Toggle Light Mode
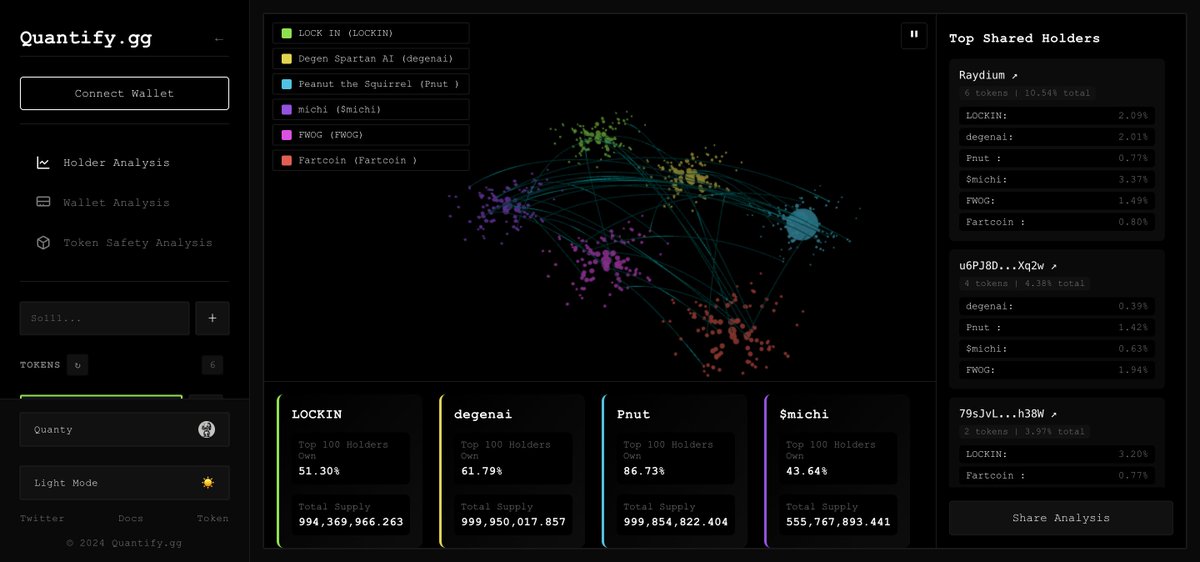 pyautogui.click(x=124, y=483)
